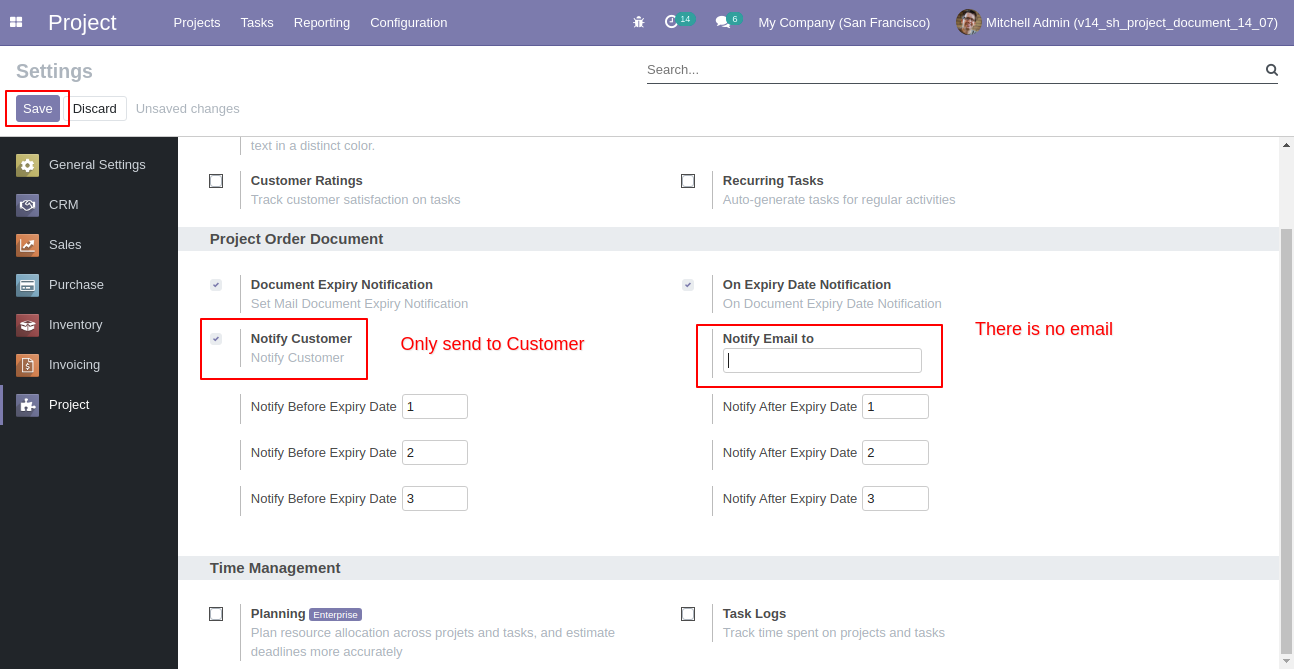Open Project settings in sidebar
Image resolution: width=1294 pixels, height=669 pixels.
pyautogui.click(x=89, y=405)
